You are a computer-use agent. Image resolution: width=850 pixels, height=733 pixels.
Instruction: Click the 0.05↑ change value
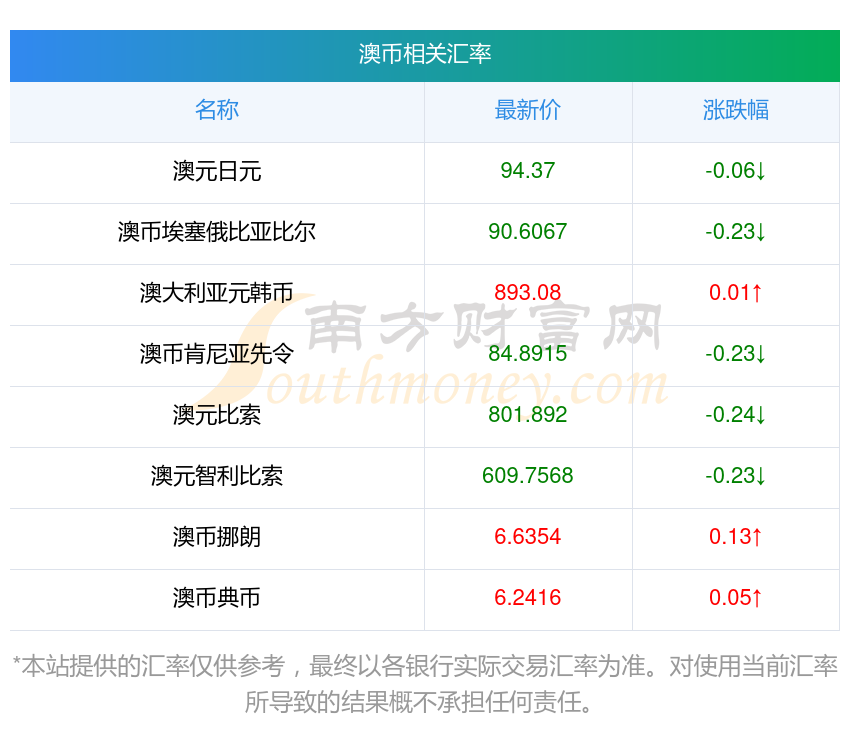point(736,598)
